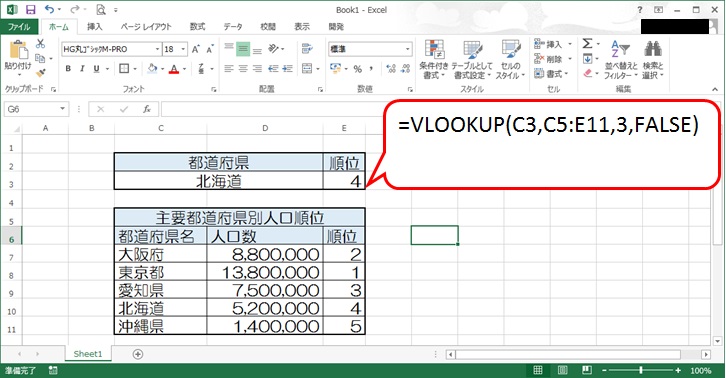Collapse the ribbon with the chevron
Viewport: 726px width, 378px height.
(x=715, y=89)
